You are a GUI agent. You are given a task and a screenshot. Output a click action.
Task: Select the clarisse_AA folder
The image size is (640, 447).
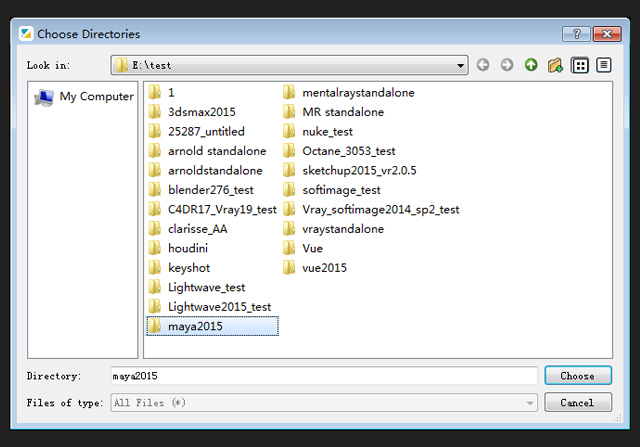188,229
